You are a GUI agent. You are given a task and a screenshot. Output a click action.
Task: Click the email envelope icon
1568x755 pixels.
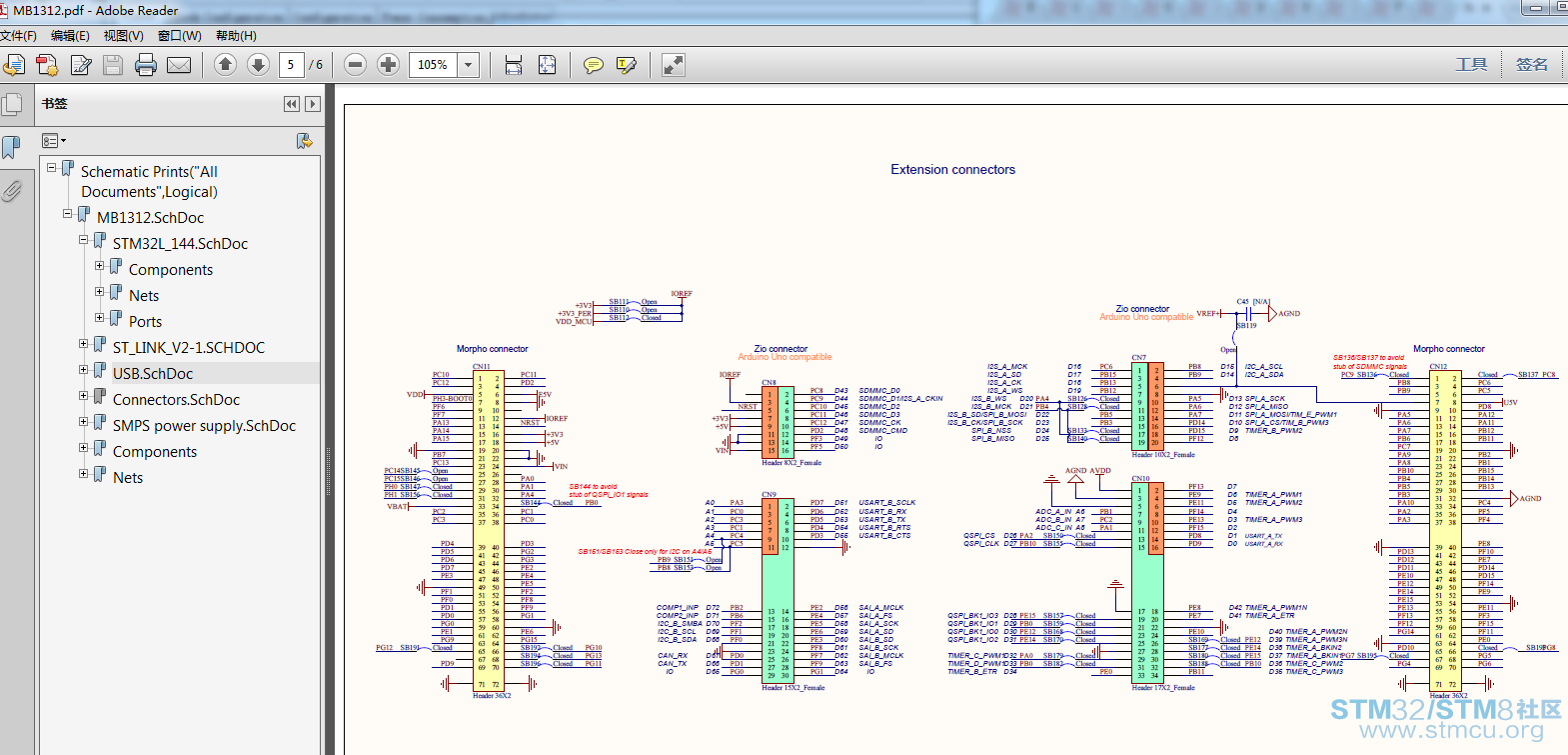pyautogui.click(x=179, y=65)
